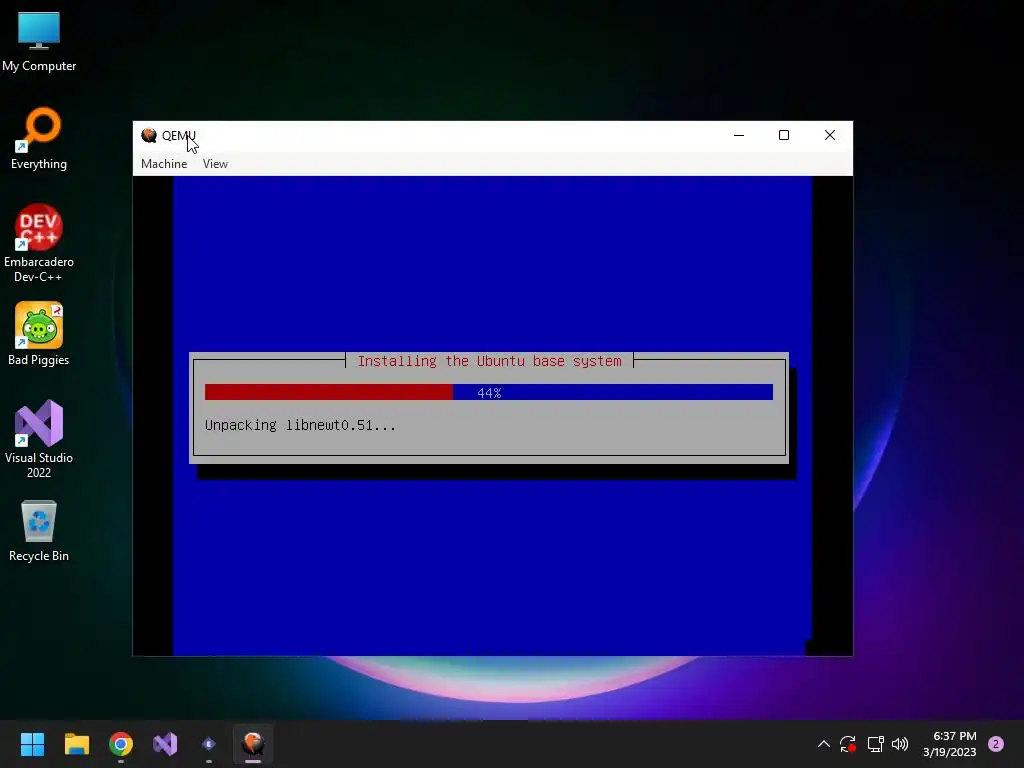Select the Visual Studio 2022 desktop shortcut
The width and height of the screenshot is (1024, 768).
[x=39, y=438]
